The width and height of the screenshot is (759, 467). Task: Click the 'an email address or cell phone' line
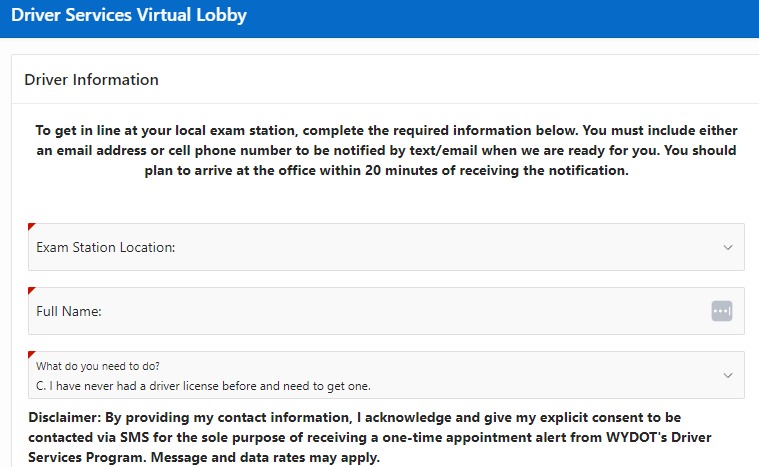click(386, 150)
